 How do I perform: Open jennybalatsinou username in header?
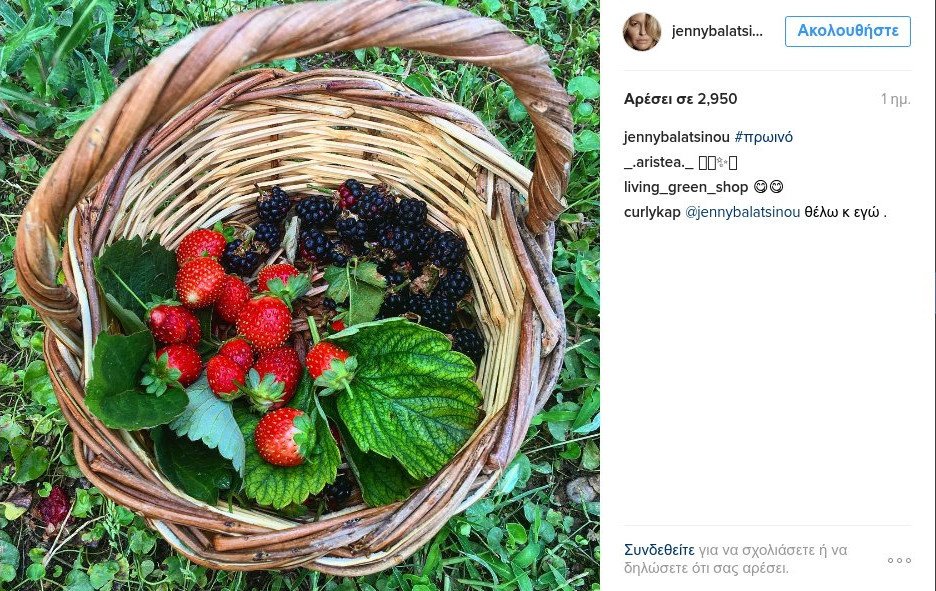(x=717, y=31)
